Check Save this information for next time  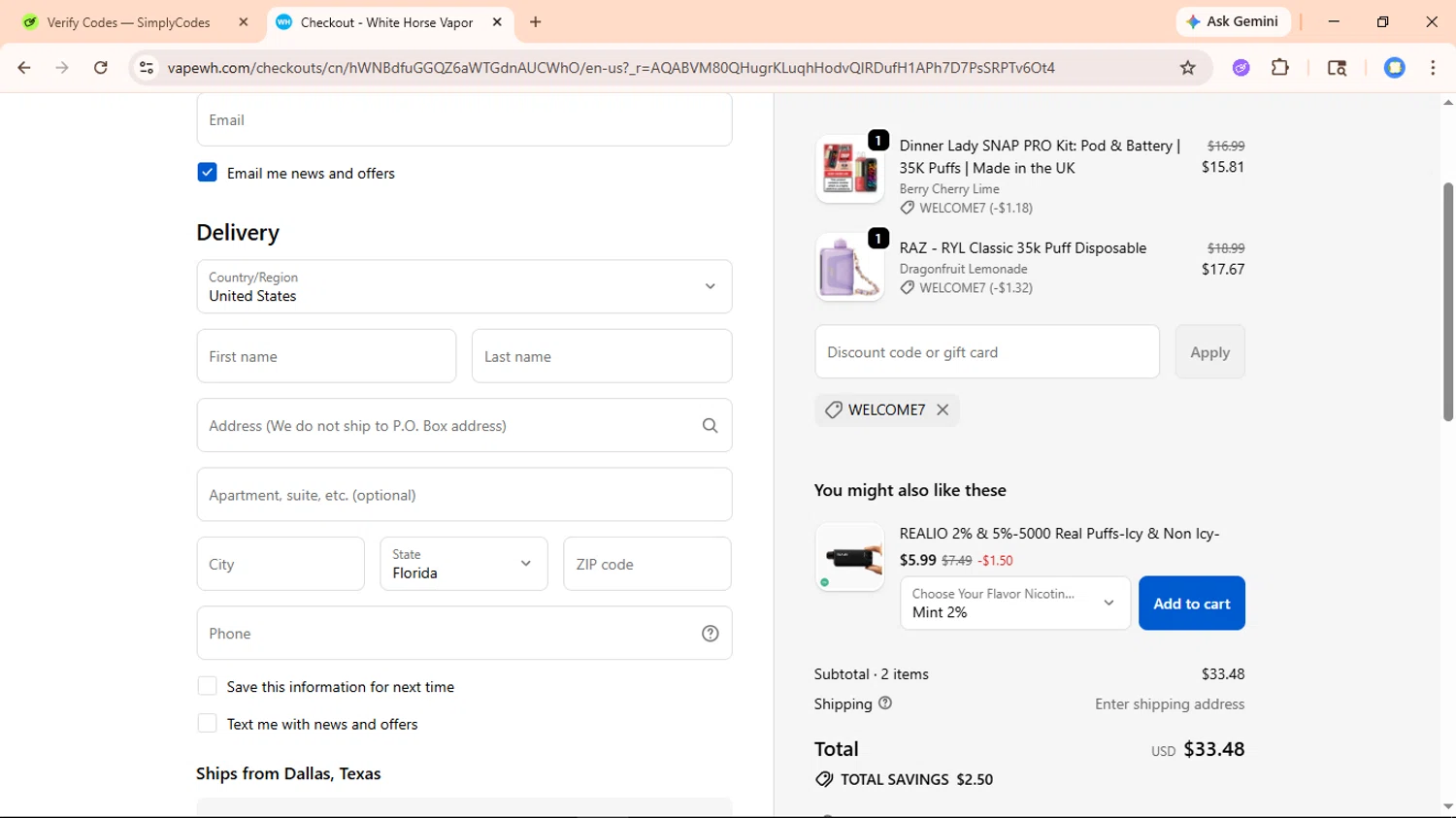(207, 686)
